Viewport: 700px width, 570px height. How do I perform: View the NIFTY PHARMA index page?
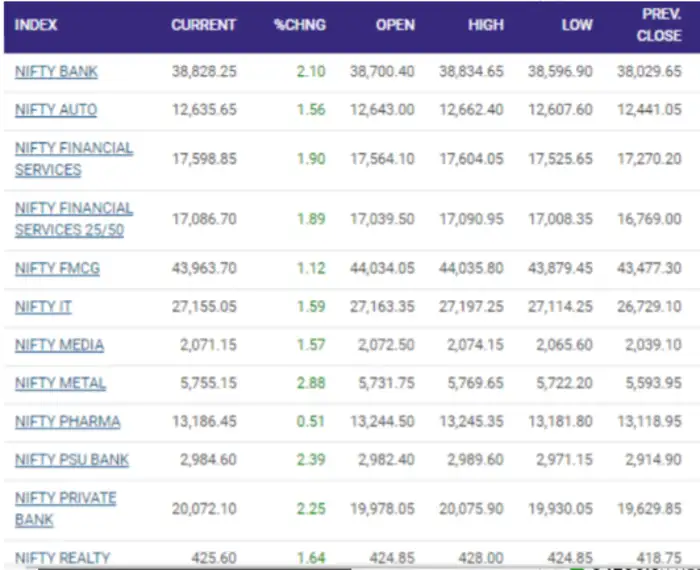(67, 422)
